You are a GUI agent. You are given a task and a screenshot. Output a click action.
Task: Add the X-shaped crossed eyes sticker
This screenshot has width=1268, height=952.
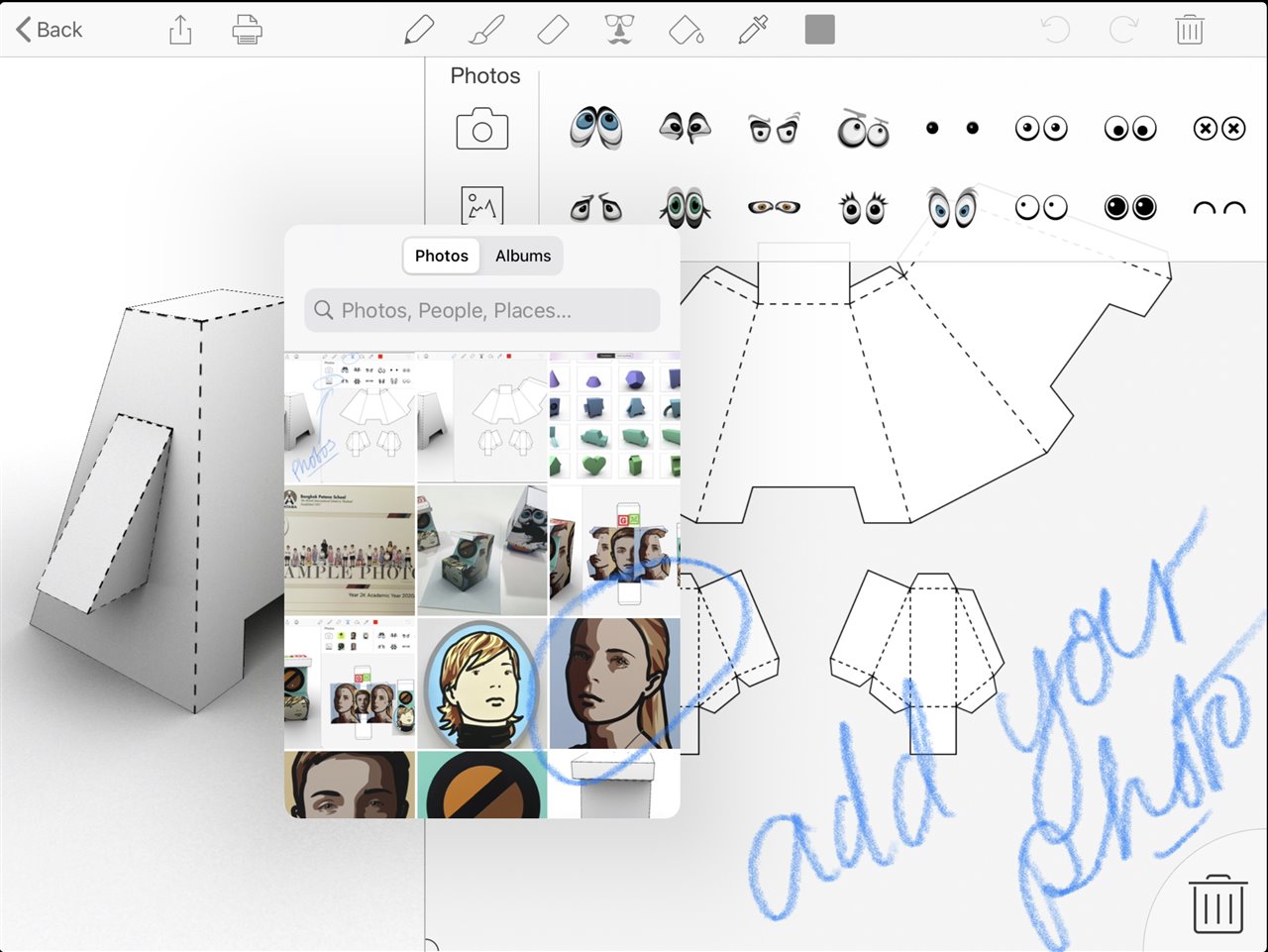[1218, 129]
